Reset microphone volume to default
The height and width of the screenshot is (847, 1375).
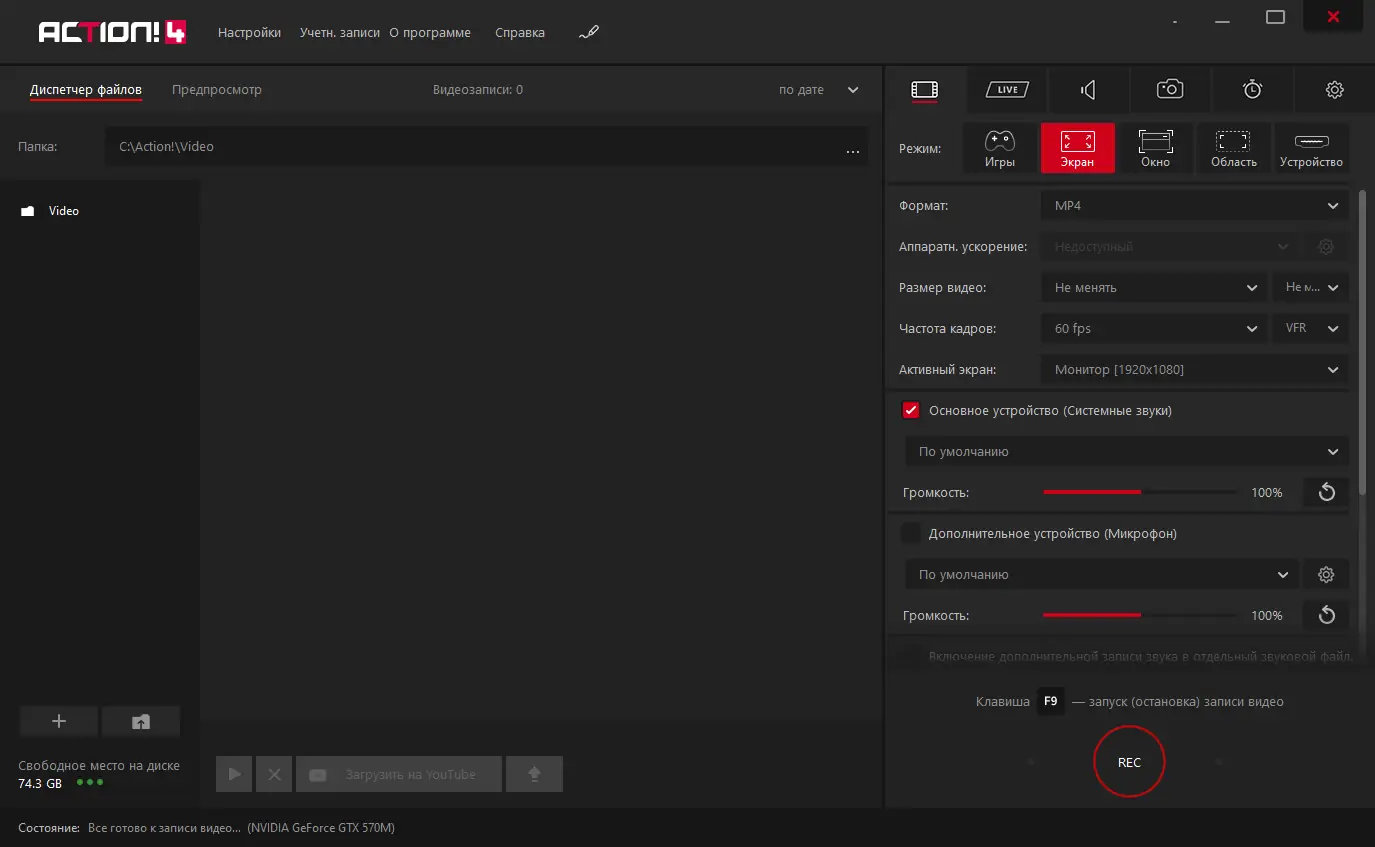coord(1326,615)
